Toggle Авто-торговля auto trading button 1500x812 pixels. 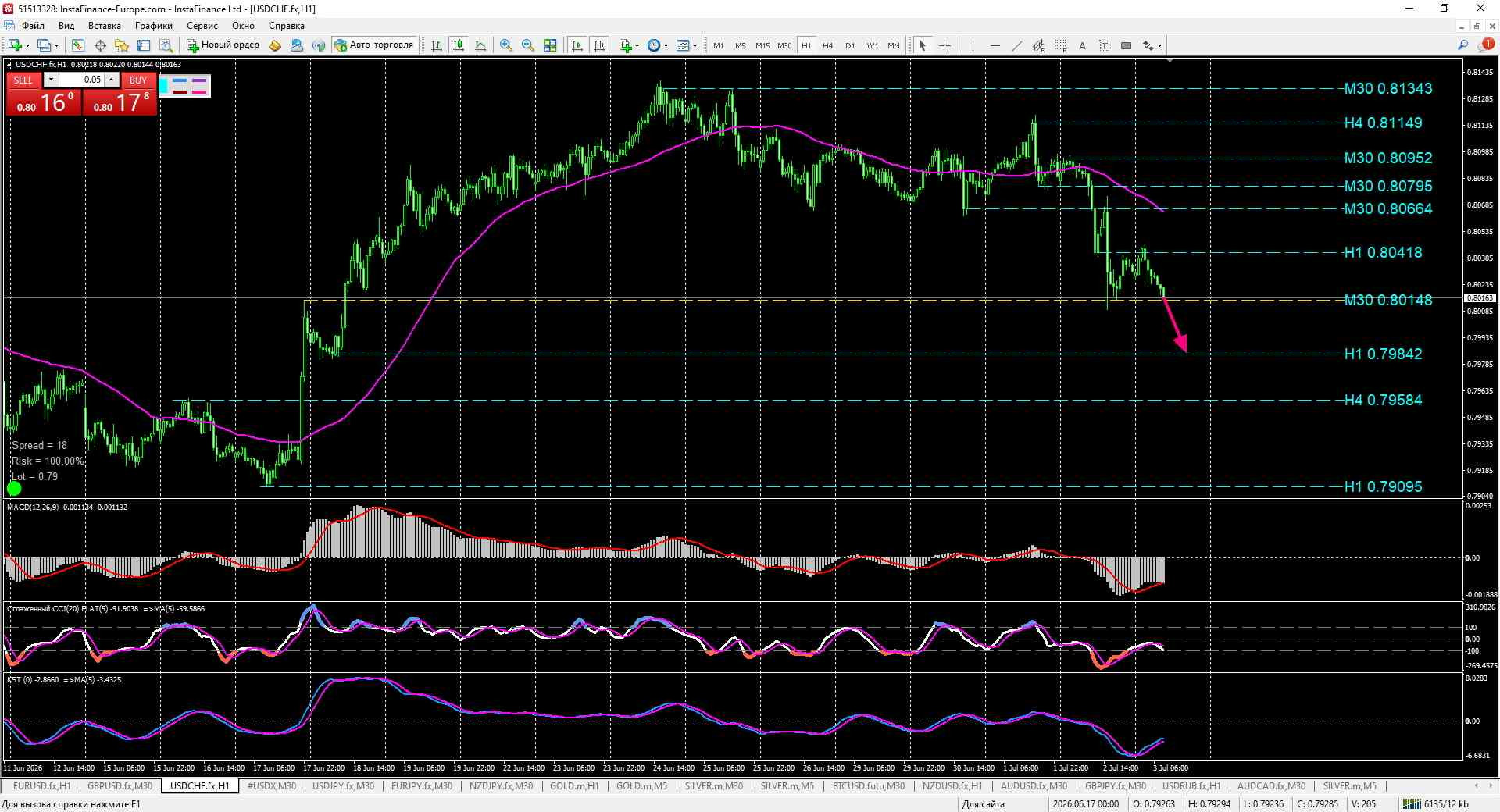[374, 45]
